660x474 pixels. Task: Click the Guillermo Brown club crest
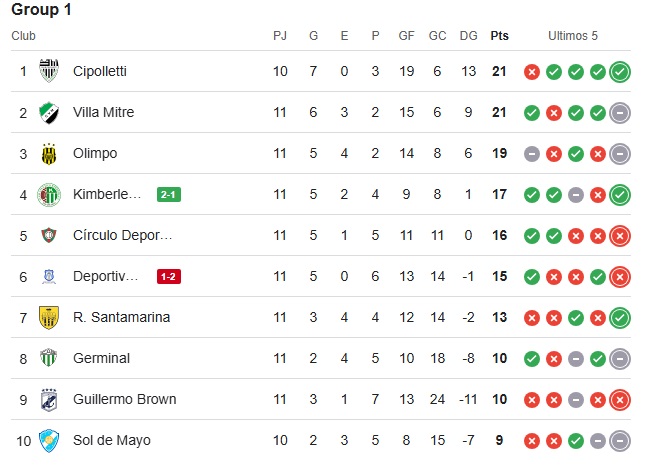pyautogui.click(x=49, y=399)
